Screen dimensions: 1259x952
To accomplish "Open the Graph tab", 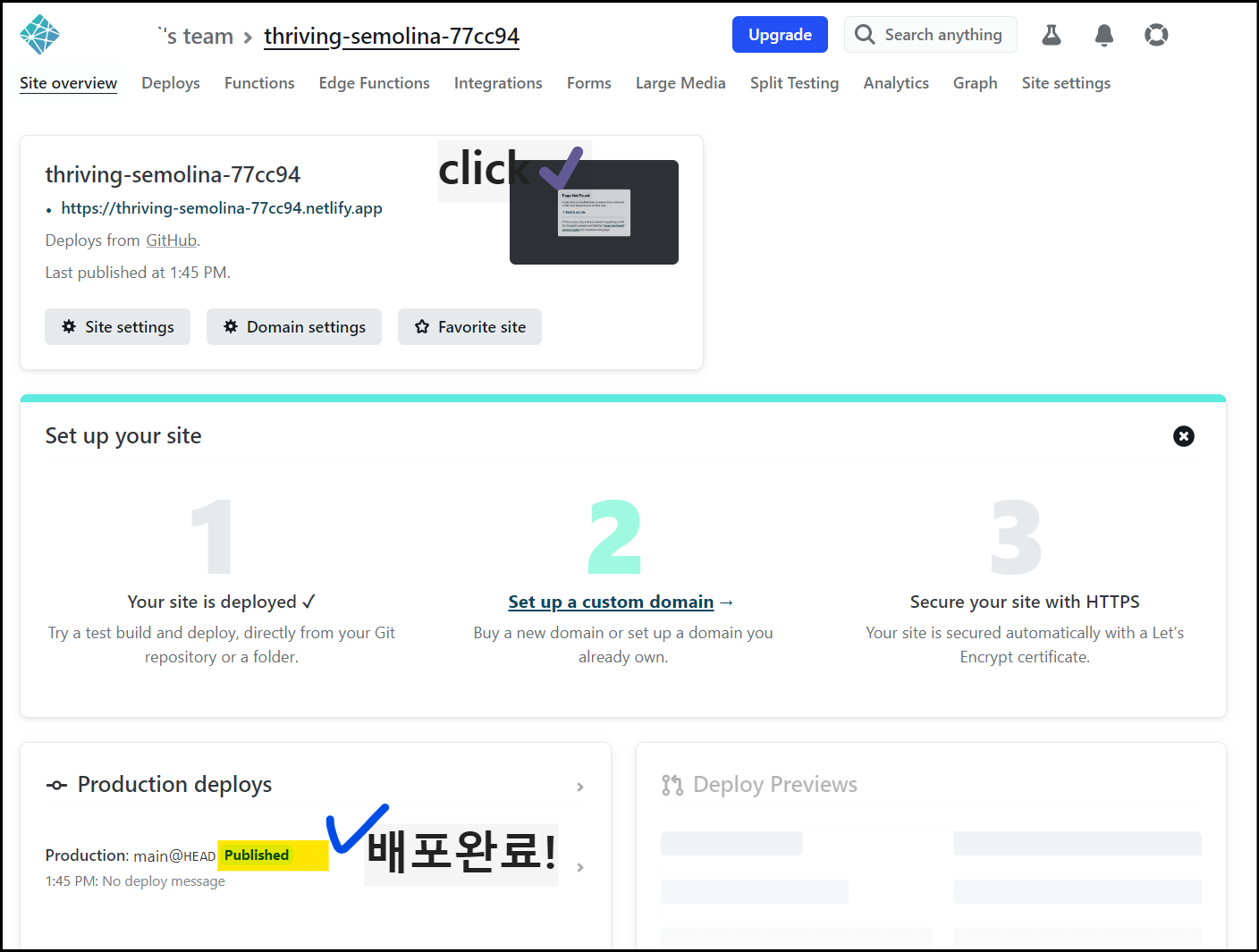I will coord(976,83).
